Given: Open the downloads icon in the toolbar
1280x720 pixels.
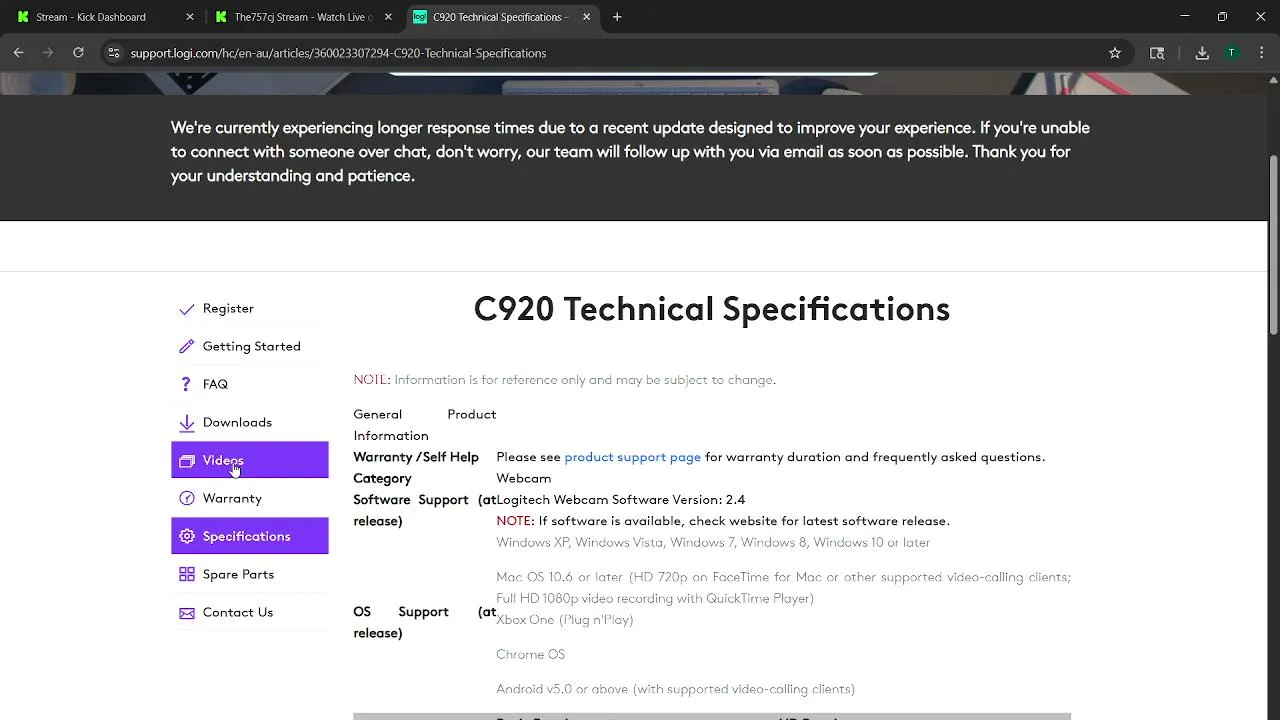Looking at the screenshot, I should [x=1202, y=53].
